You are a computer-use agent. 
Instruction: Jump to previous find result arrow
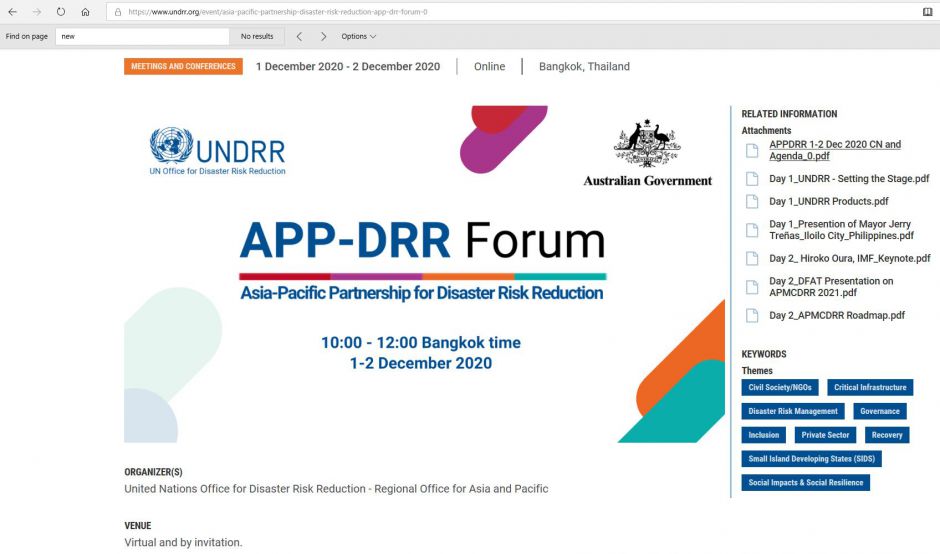click(299, 37)
